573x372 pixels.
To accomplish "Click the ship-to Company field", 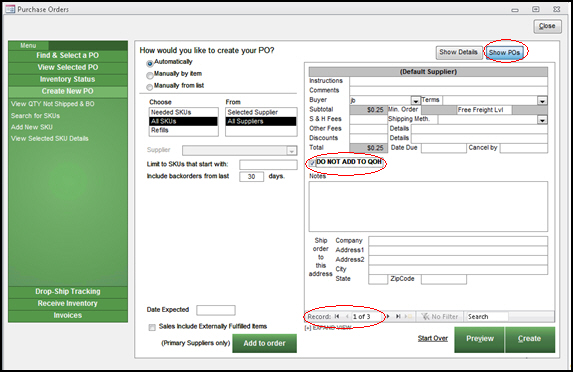I will [x=458, y=241].
